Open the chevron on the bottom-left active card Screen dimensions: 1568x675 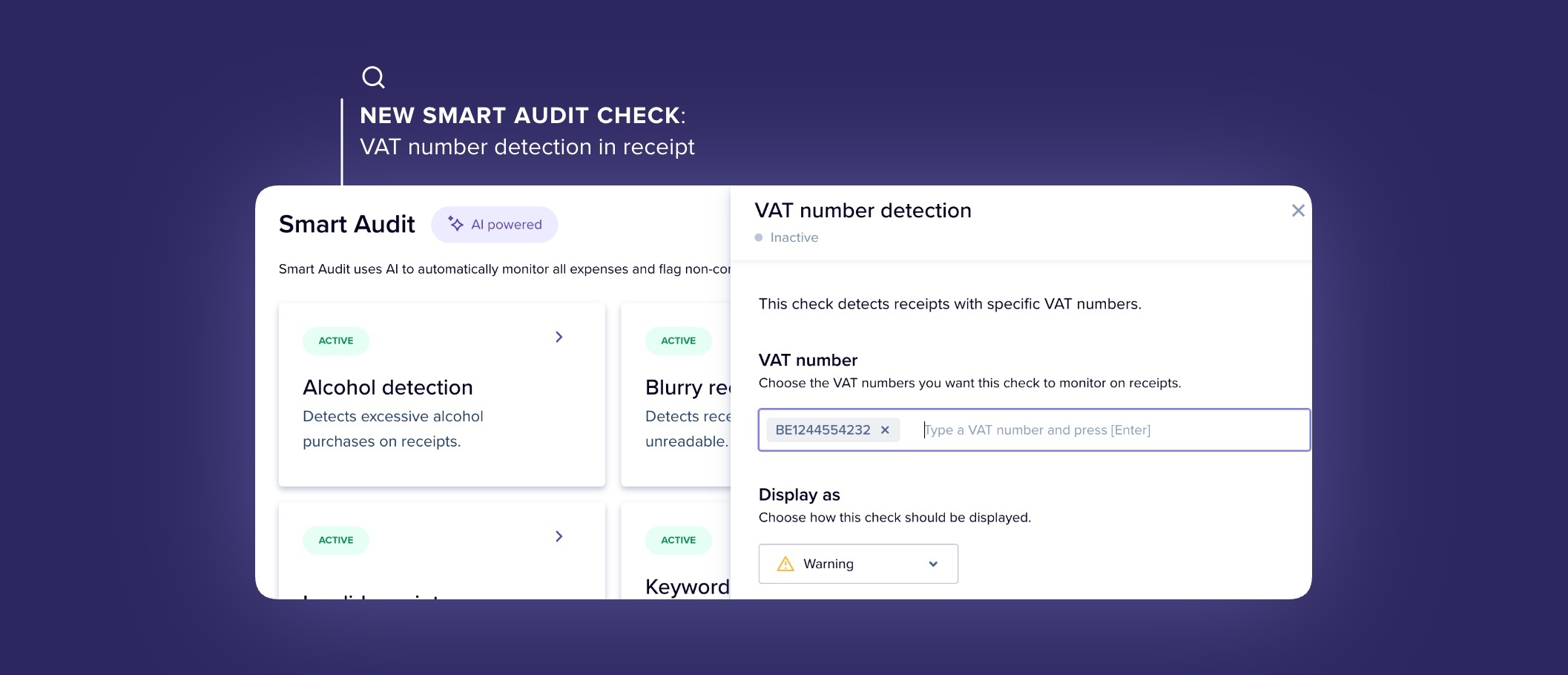[x=559, y=536]
